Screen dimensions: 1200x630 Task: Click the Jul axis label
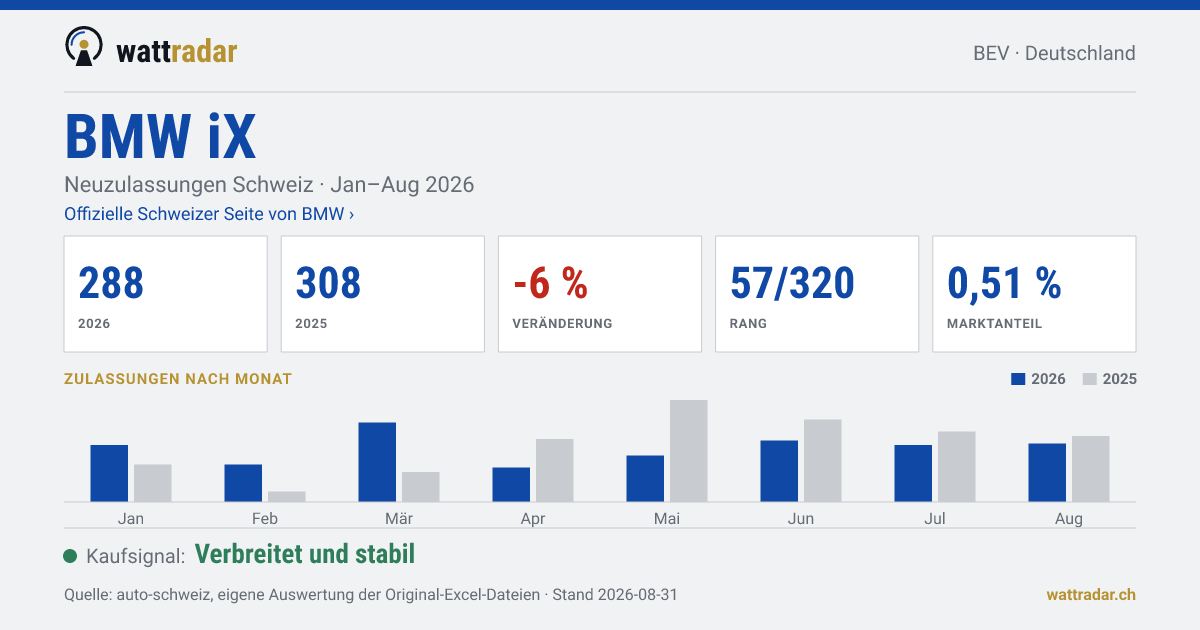[935, 518]
